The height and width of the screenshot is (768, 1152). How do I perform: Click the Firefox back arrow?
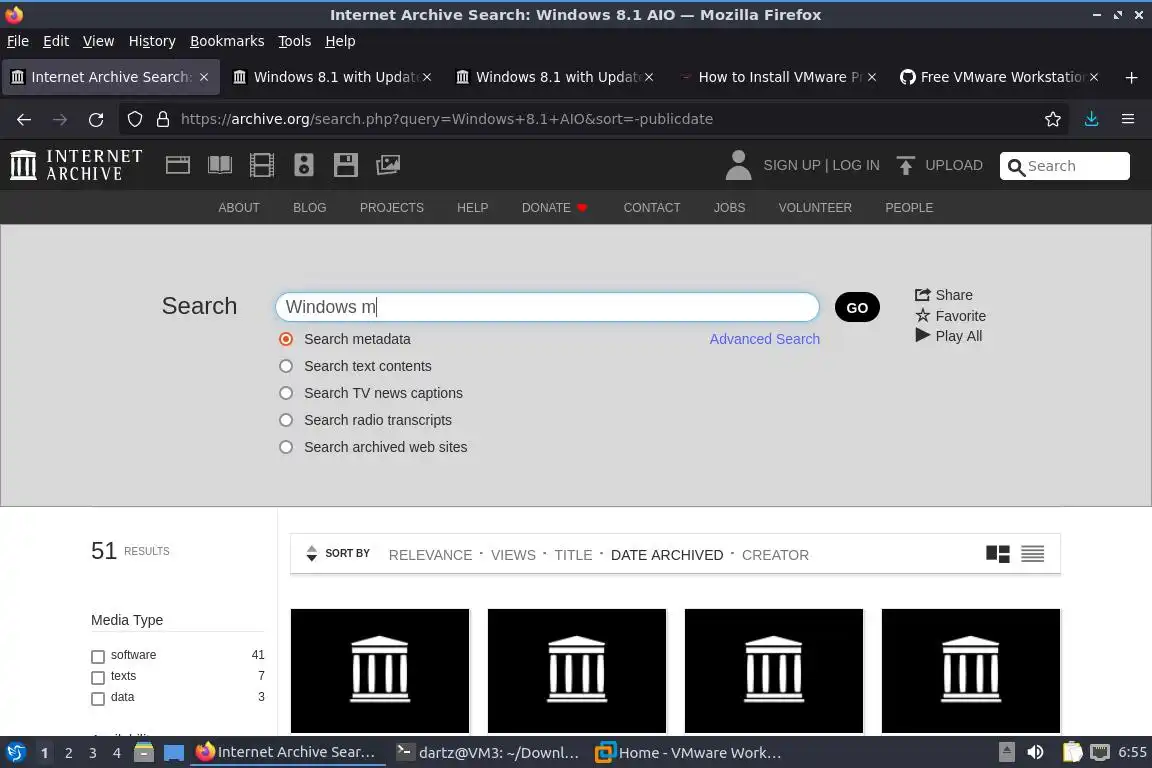point(24,119)
